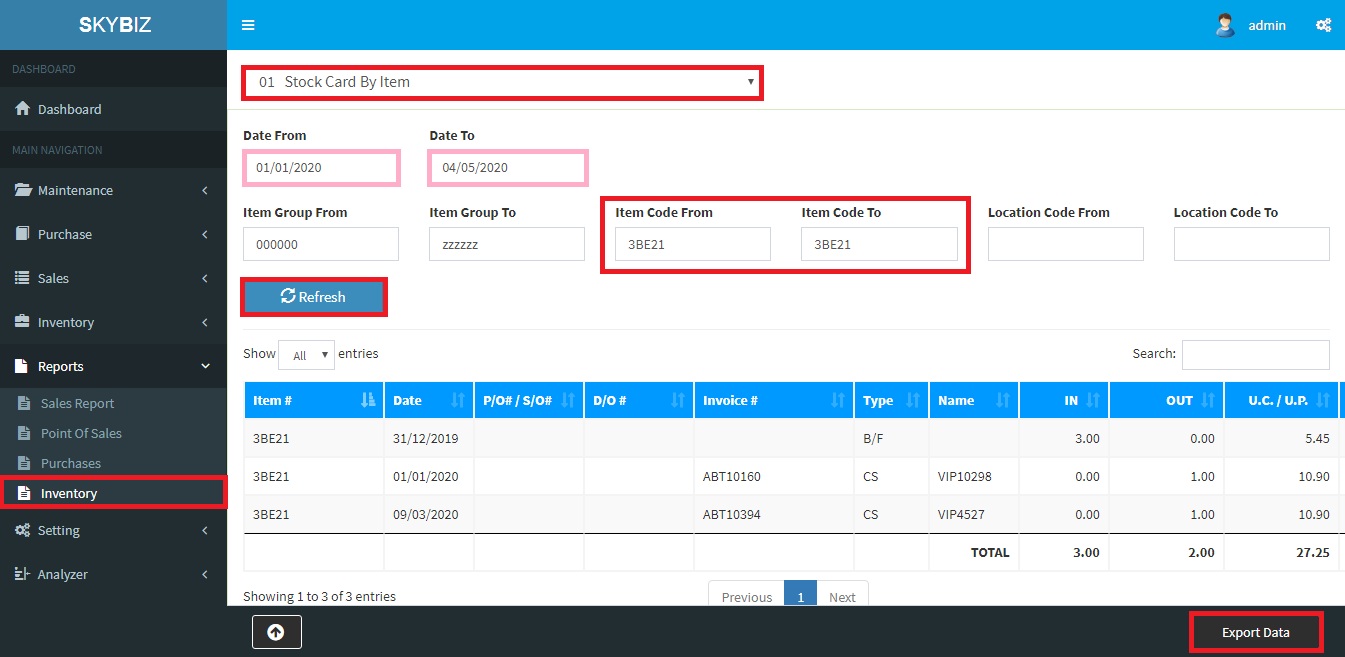
Task: Collapse the Reports sidebar menu
Action: [x=113, y=366]
